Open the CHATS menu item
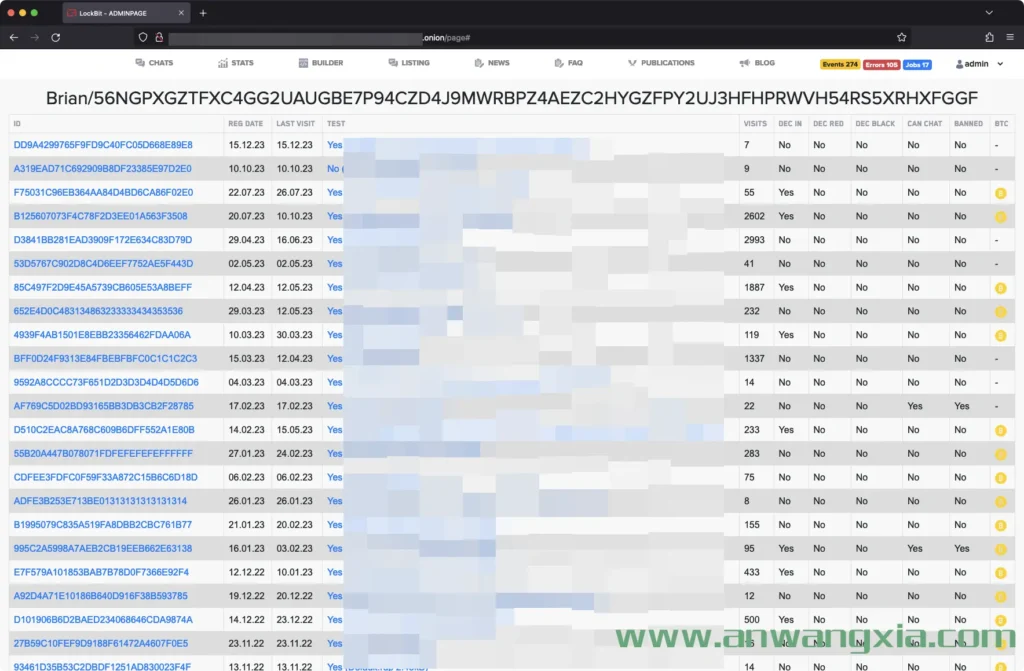This screenshot has height=671, width=1024. [x=154, y=63]
